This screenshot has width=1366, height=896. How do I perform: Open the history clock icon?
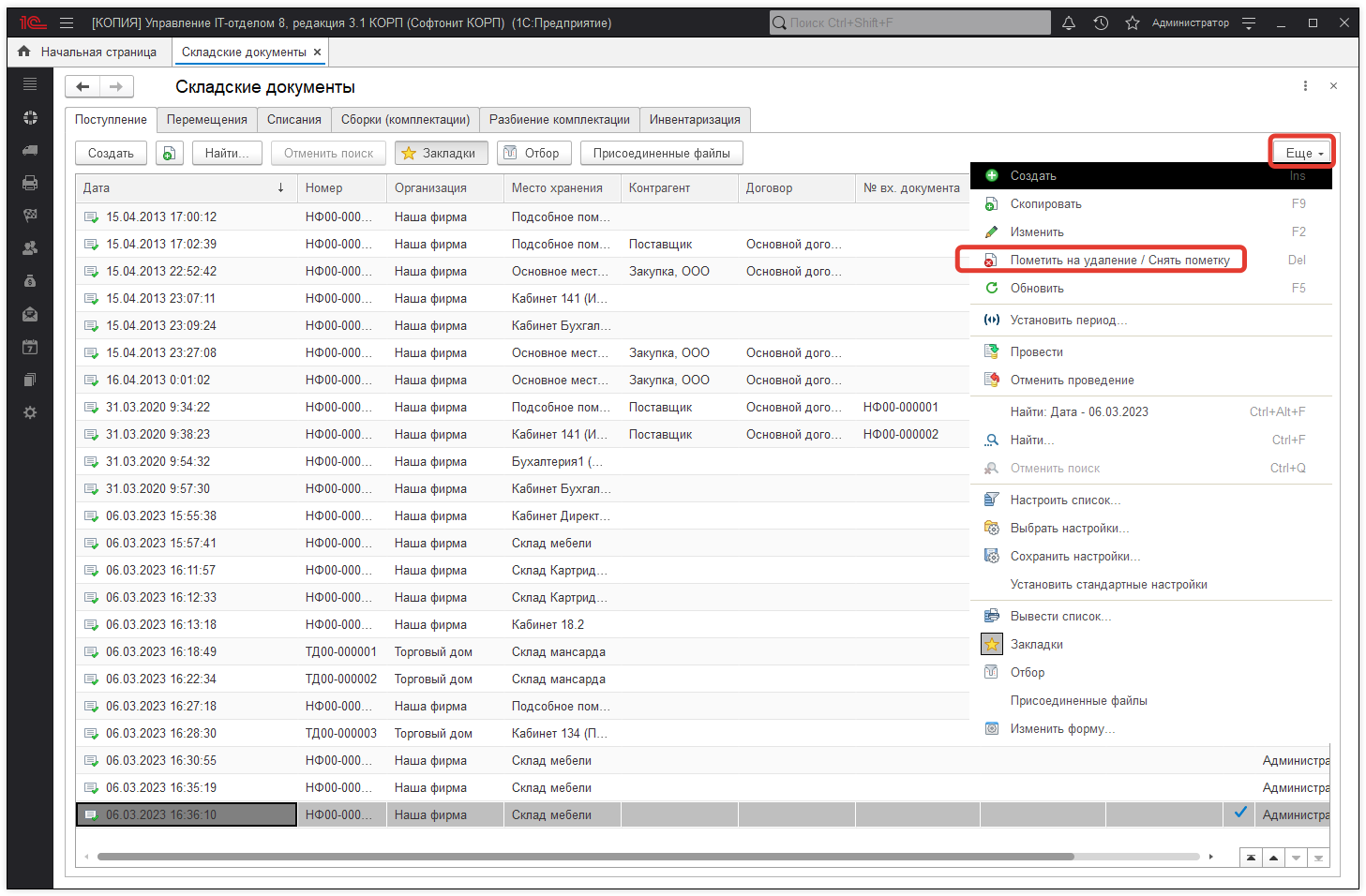1101,23
